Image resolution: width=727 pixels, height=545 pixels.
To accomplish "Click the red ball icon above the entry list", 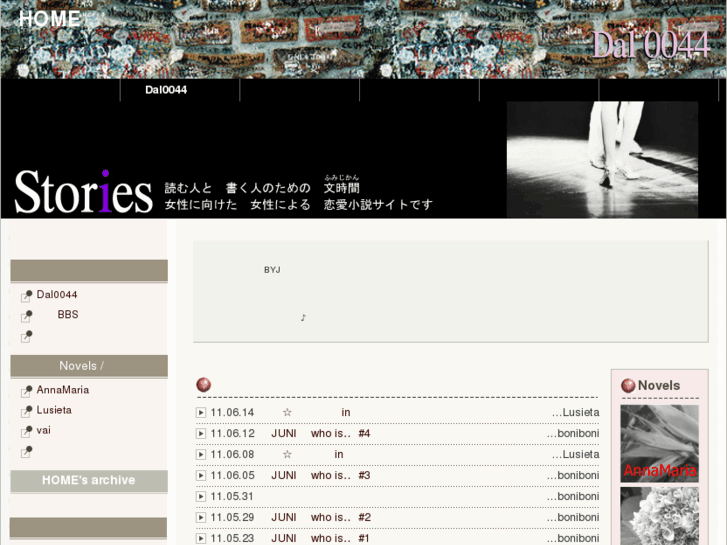I will pyautogui.click(x=204, y=385).
